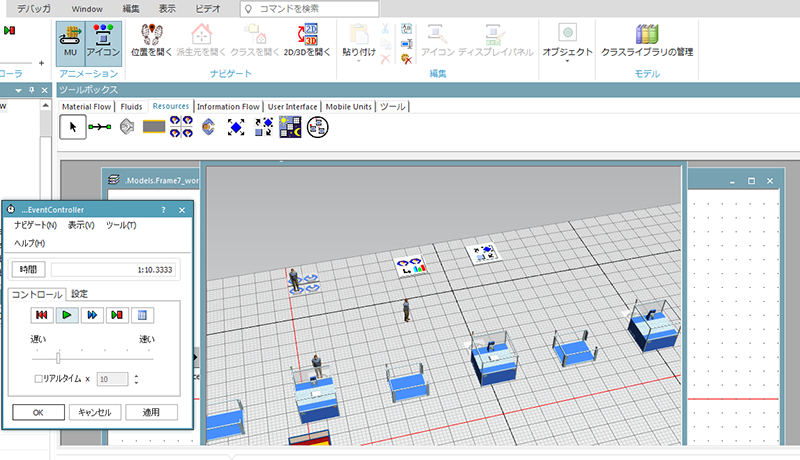Toggle MU animation button in ribbon

tap(70, 43)
